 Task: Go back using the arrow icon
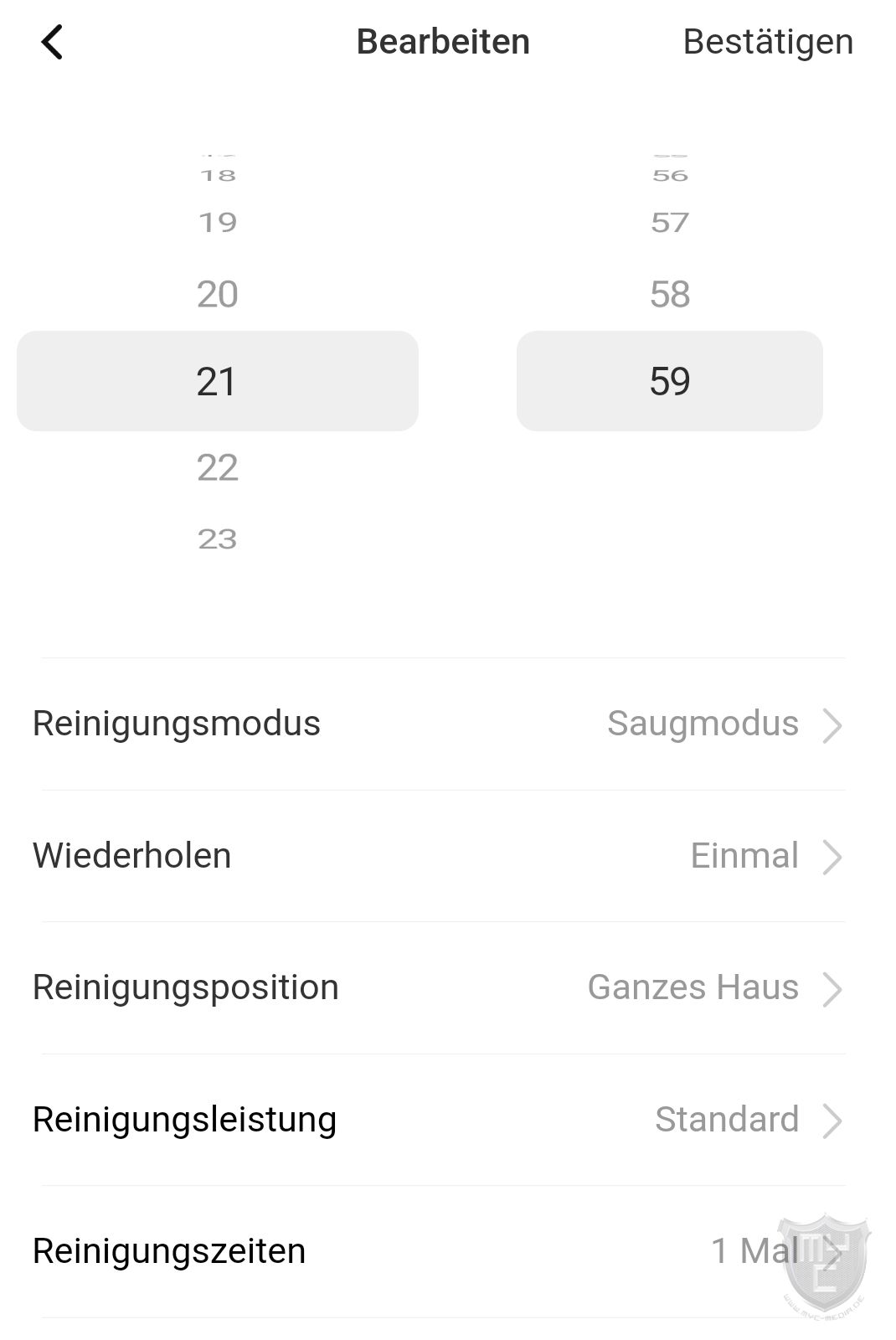coord(52,42)
